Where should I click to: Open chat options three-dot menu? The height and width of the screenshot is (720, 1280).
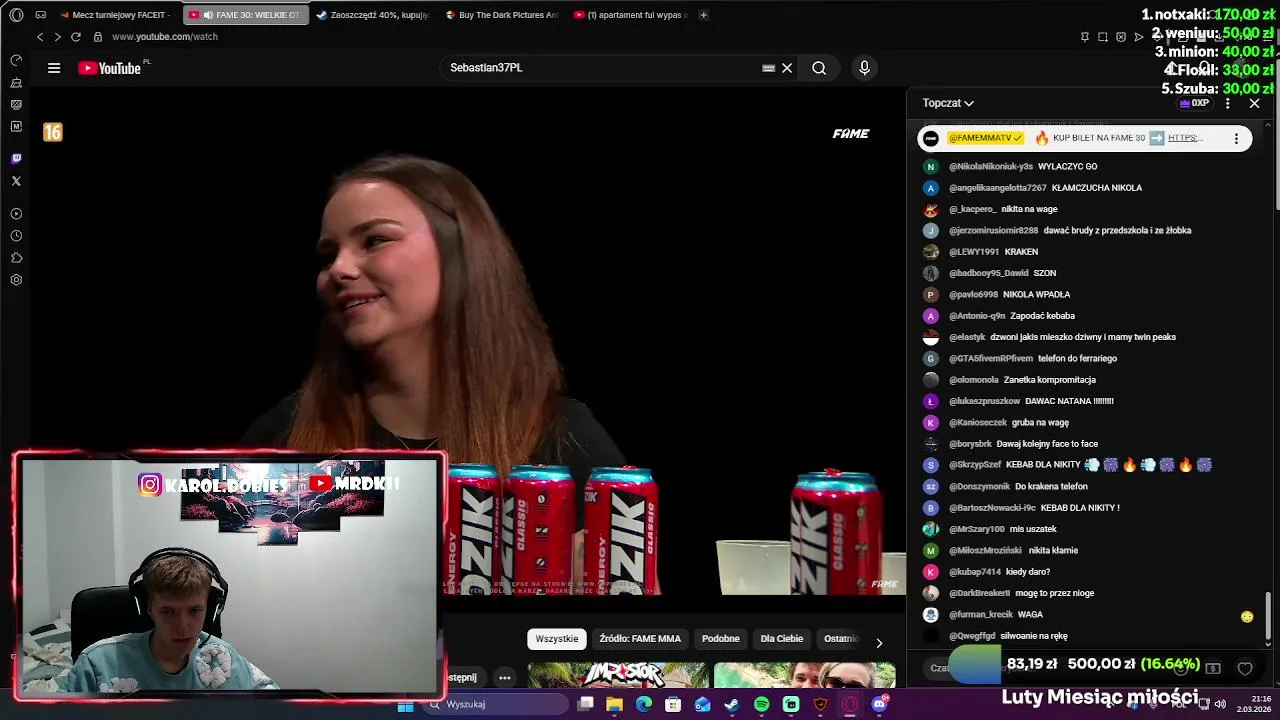tap(1228, 103)
